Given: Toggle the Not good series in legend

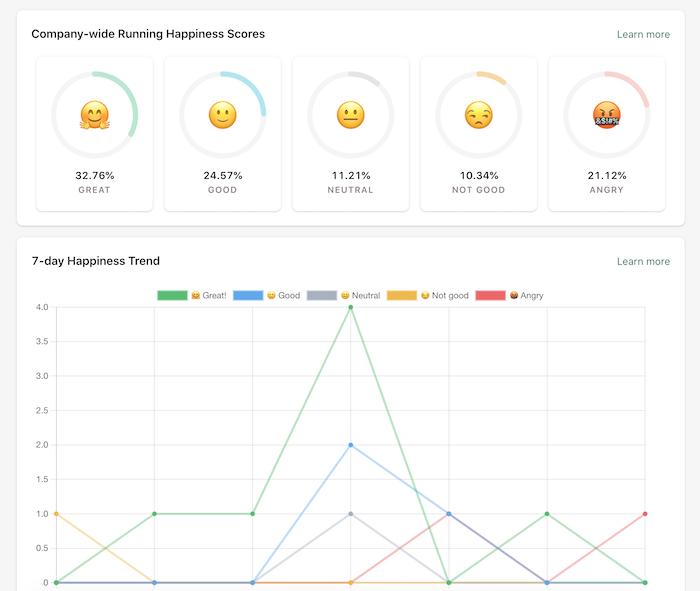Looking at the screenshot, I should coord(428,296).
